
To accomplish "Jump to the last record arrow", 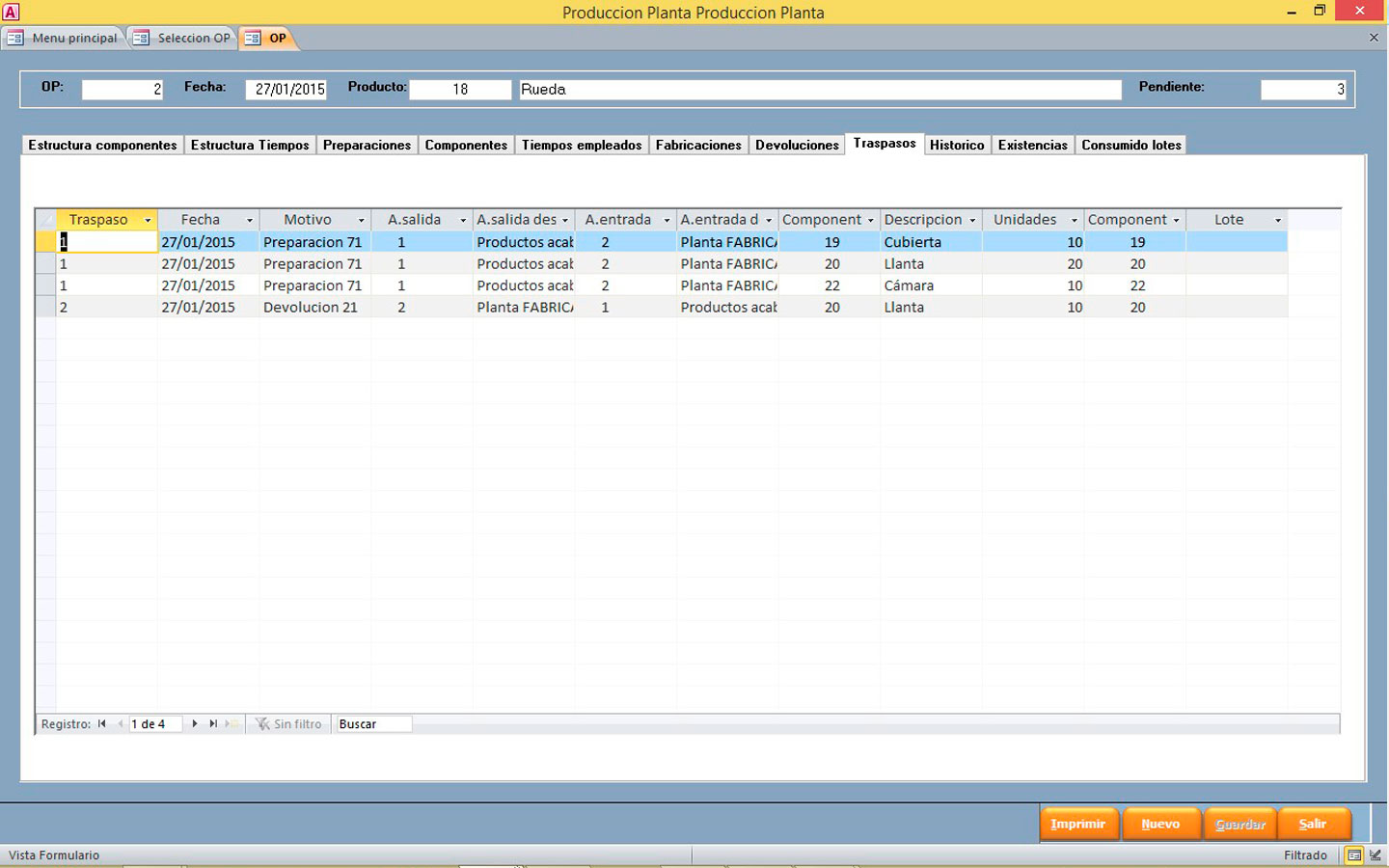I will pos(213,723).
